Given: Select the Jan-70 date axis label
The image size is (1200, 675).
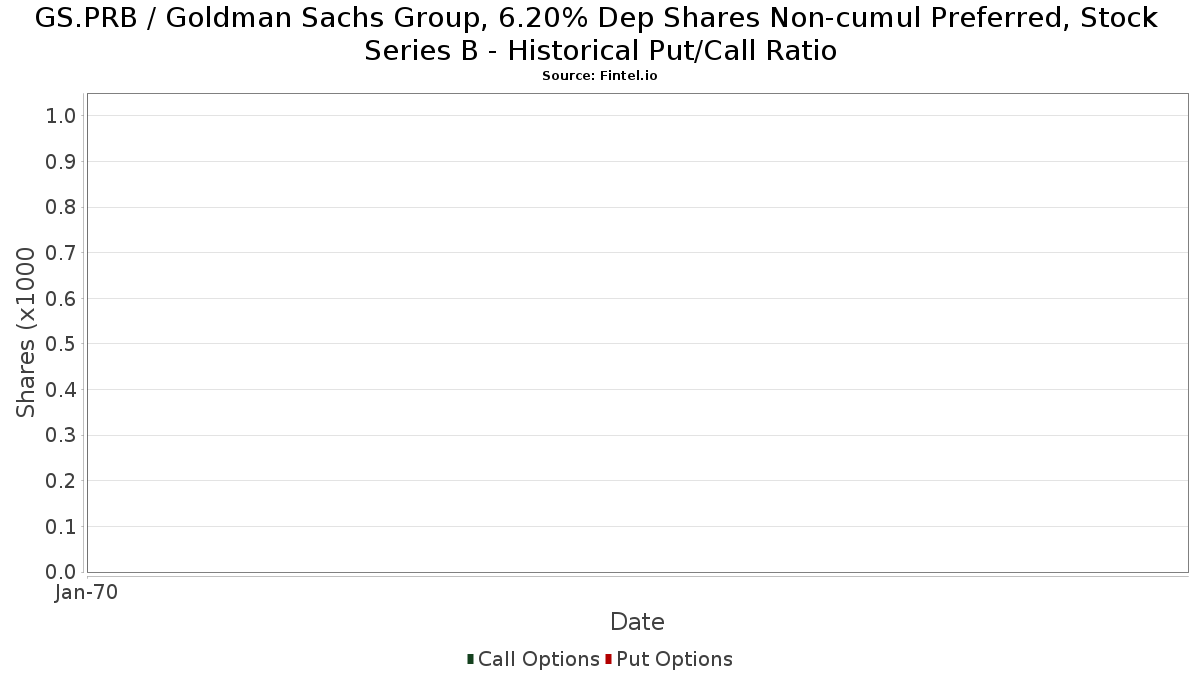Looking at the screenshot, I should (x=86, y=592).
